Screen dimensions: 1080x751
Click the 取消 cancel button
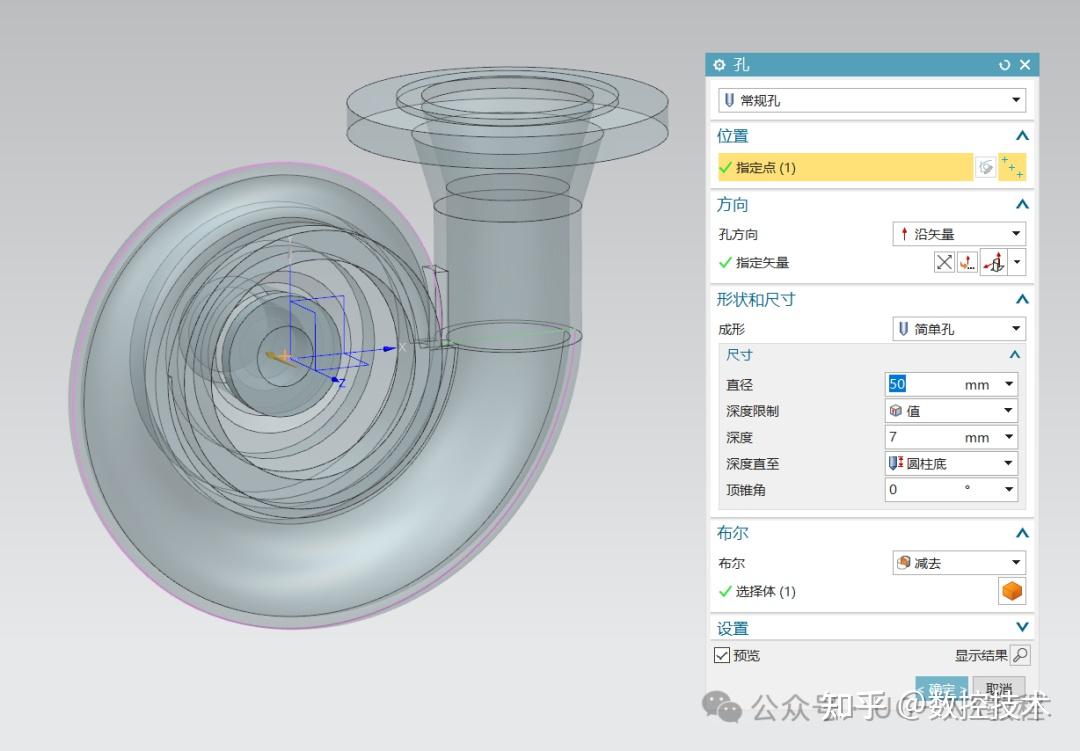pos(998,690)
